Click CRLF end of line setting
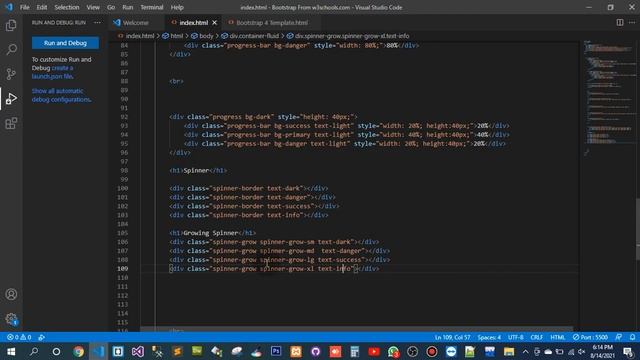The image size is (640, 360). coord(536,337)
